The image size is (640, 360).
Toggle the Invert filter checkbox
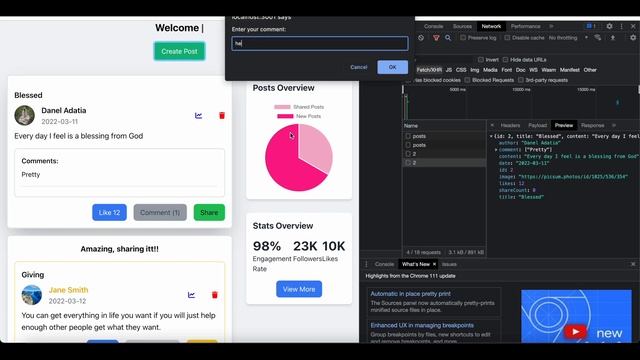pos(480,60)
